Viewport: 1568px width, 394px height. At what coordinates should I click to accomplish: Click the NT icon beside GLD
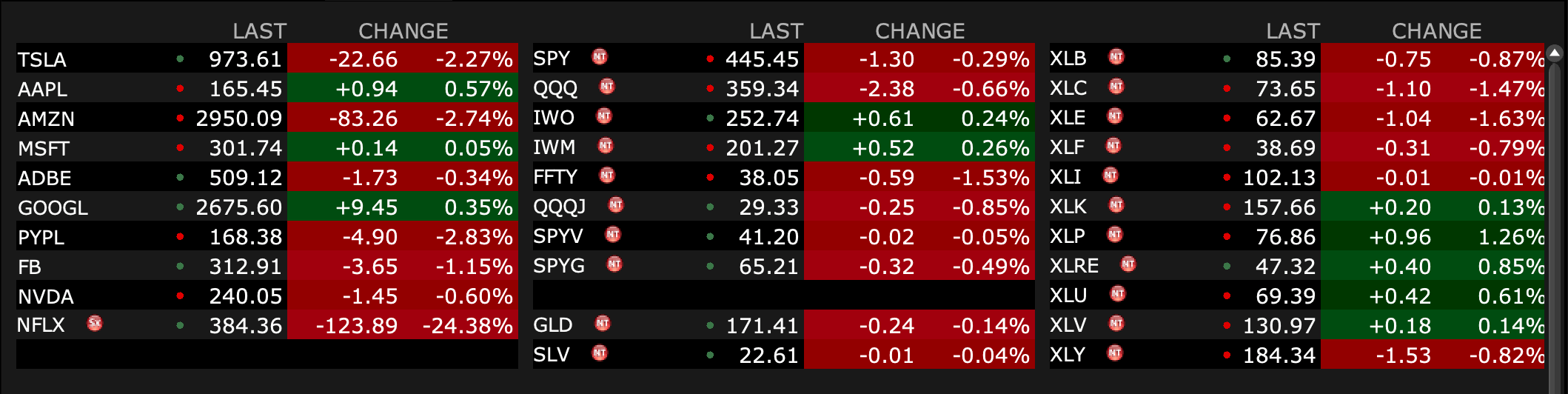603,324
